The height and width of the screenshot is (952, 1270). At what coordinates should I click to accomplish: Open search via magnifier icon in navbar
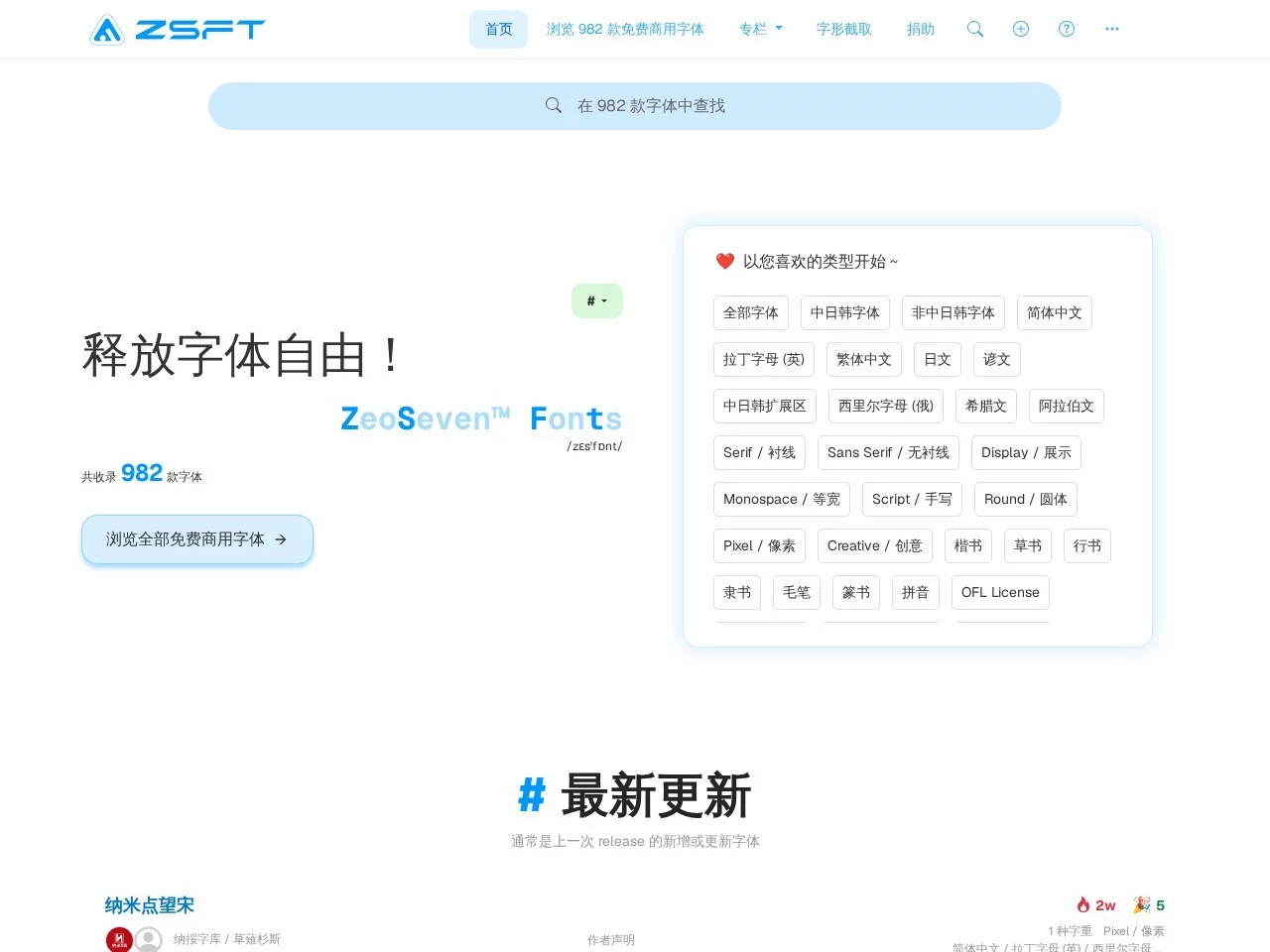click(975, 30)
